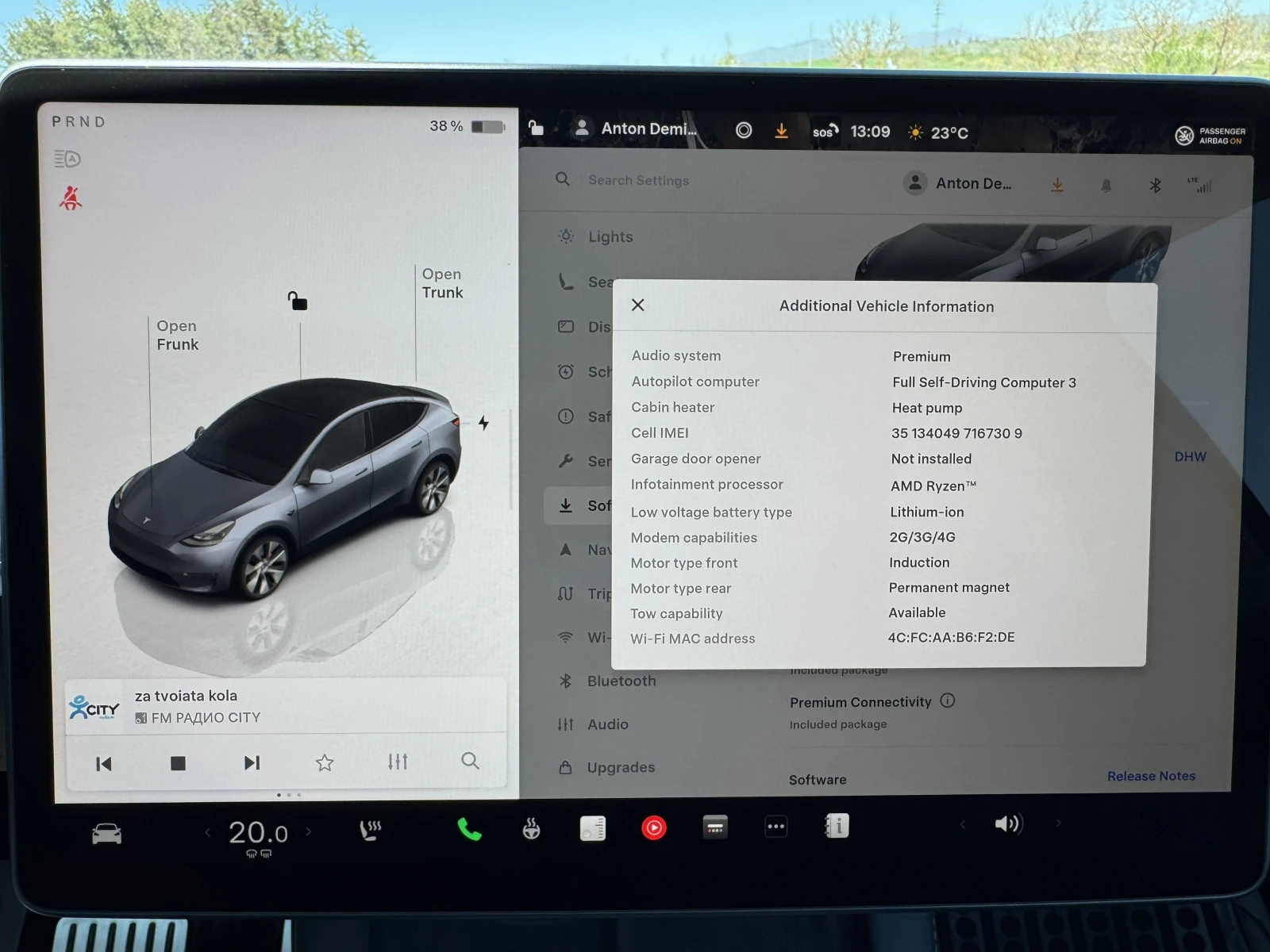The width and height of the screenshot is (1270, 952).
Task: Select the seat heater icon
Action: [370, 831]
